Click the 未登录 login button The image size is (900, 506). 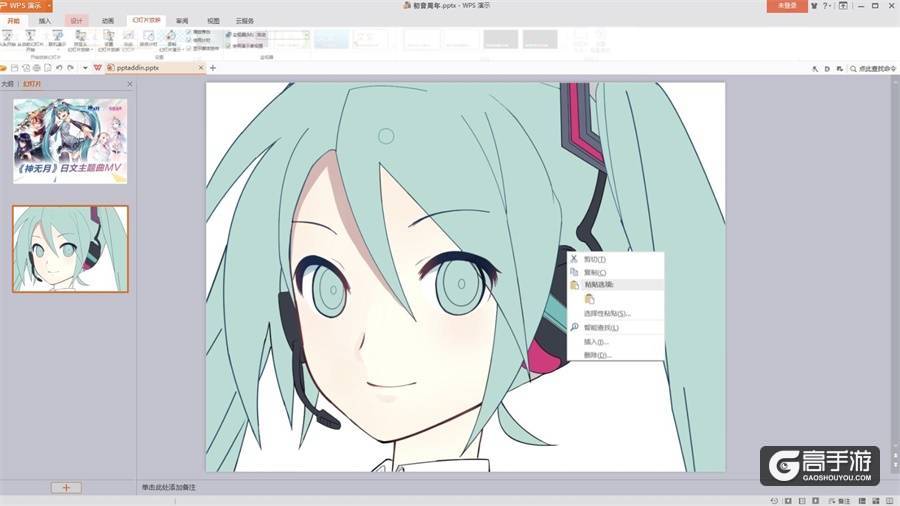point(787,6)
